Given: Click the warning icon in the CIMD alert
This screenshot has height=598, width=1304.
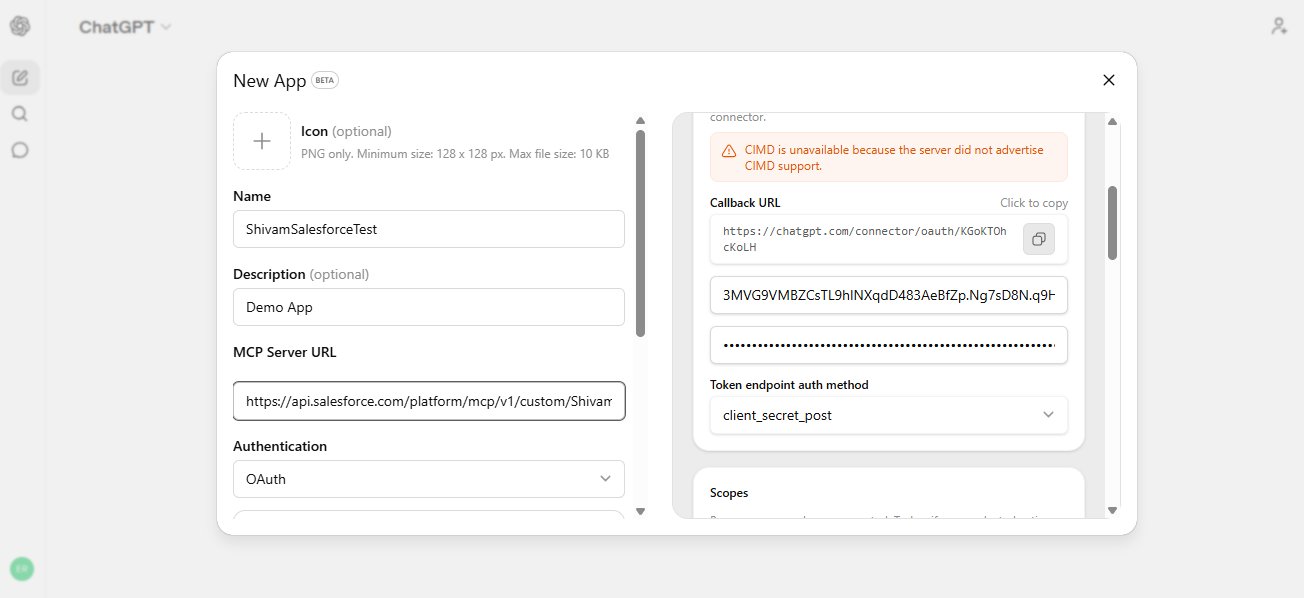Looking at the screenshot, I should pyautogui.click(x=727, y=151).
